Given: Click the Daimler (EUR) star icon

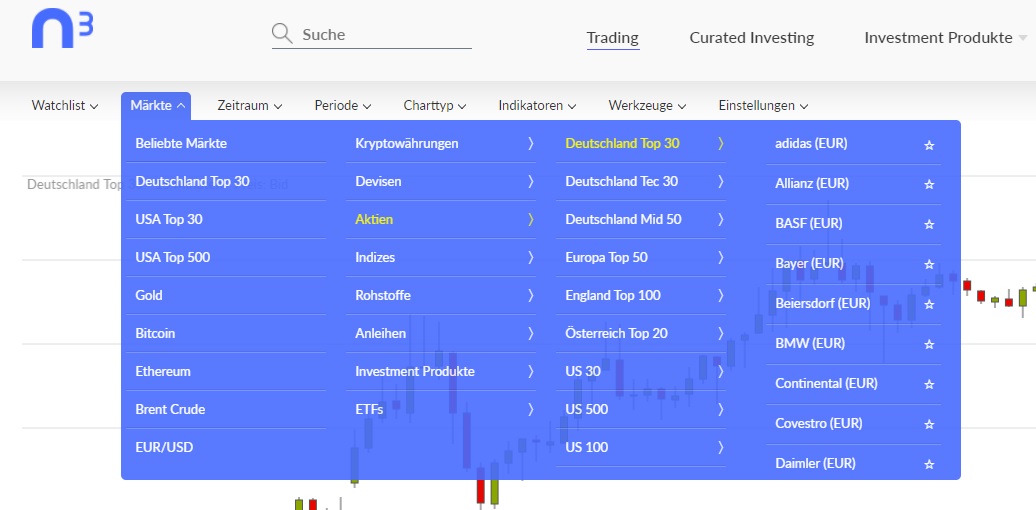Looking at the screenshot, I should click(x=929, y=465).
